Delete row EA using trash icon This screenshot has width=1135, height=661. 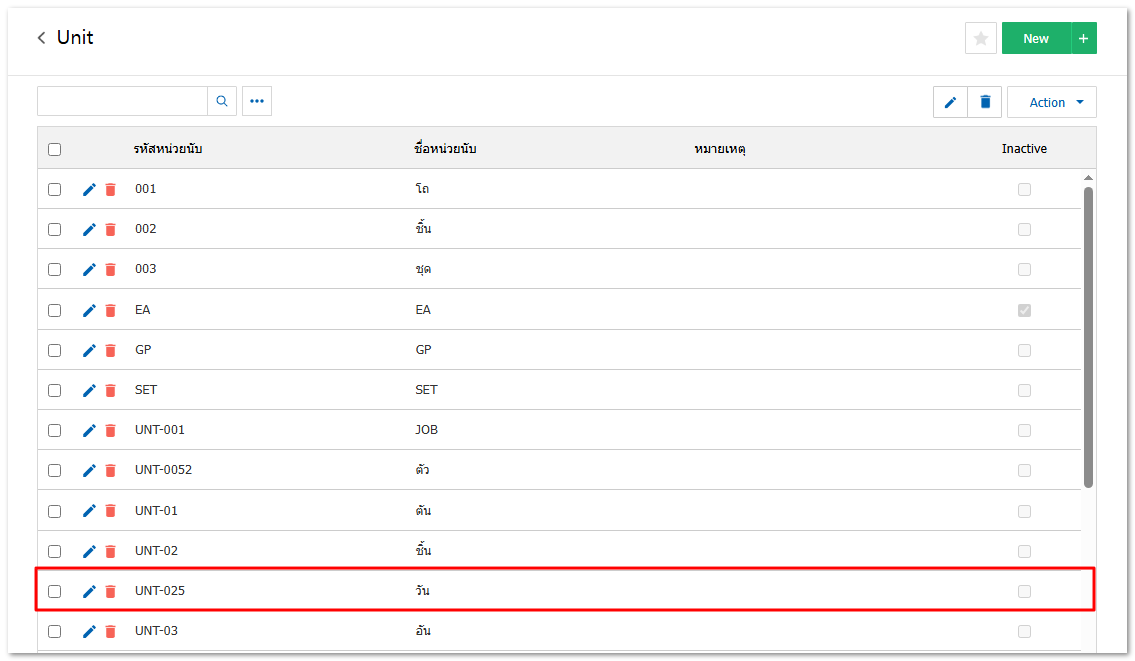111,310
